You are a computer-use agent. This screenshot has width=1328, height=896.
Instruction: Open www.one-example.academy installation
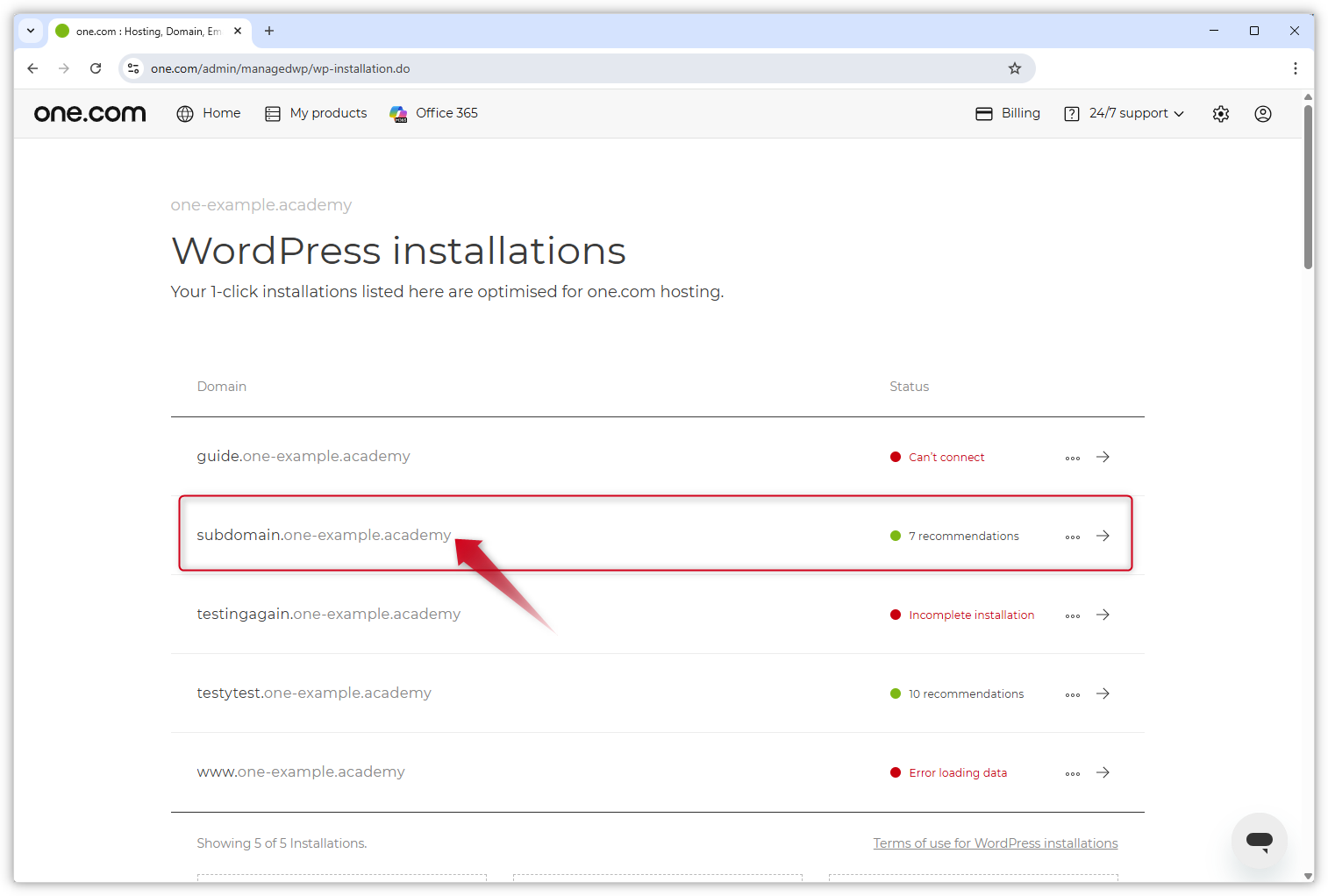[x=301, y=772]
